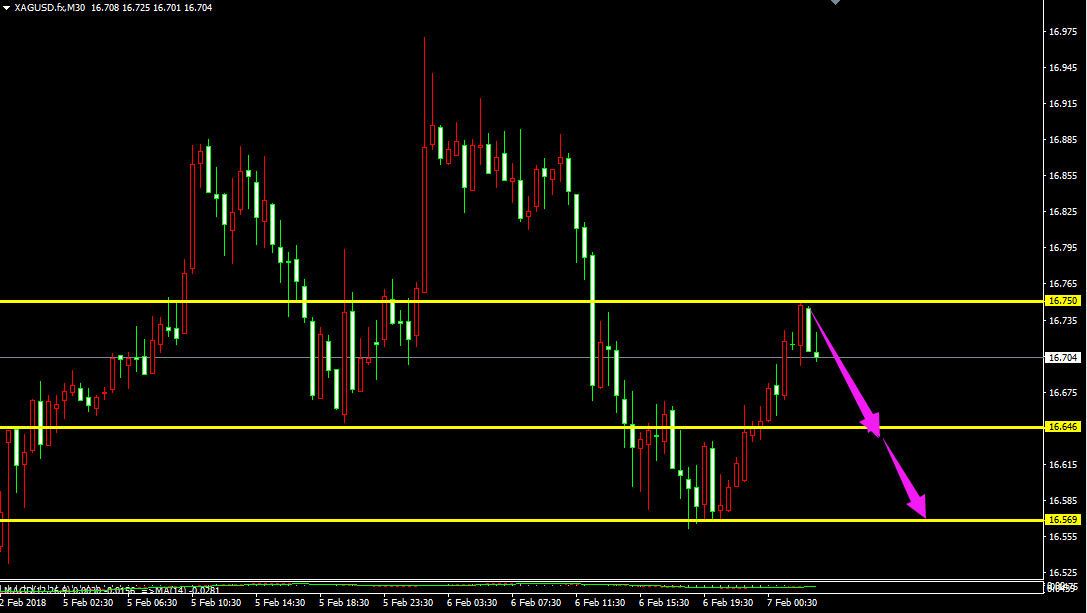Click the 16.885 price scale value

pos(1061,140)
